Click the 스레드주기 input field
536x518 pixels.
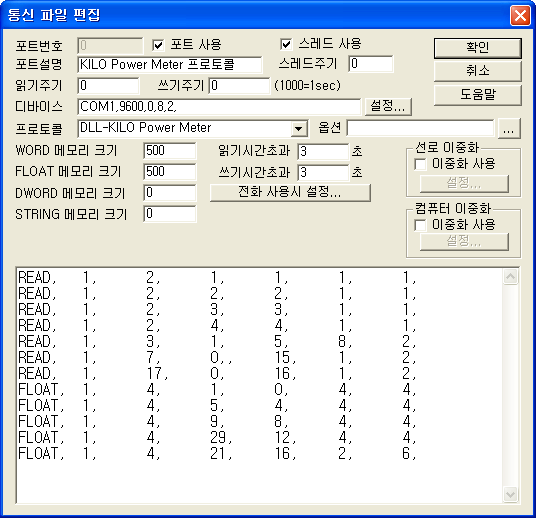click(371, 64)
